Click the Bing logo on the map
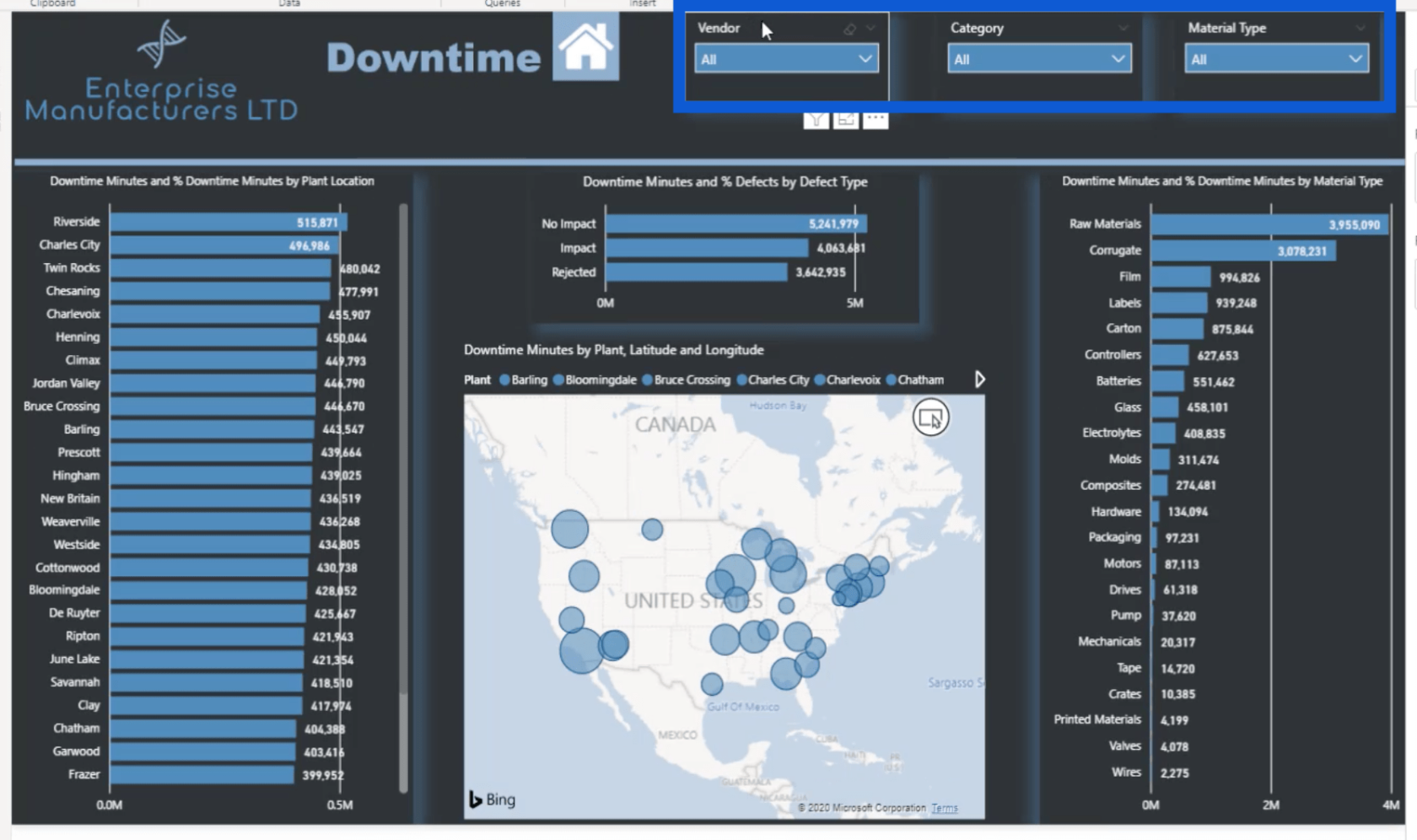 click(x=493, y=799)
